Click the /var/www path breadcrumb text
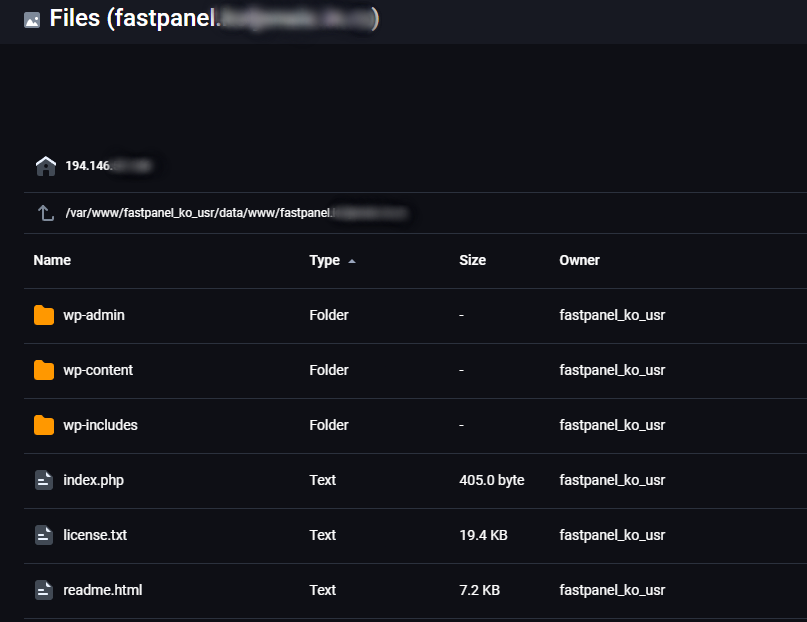 (197, 213)
